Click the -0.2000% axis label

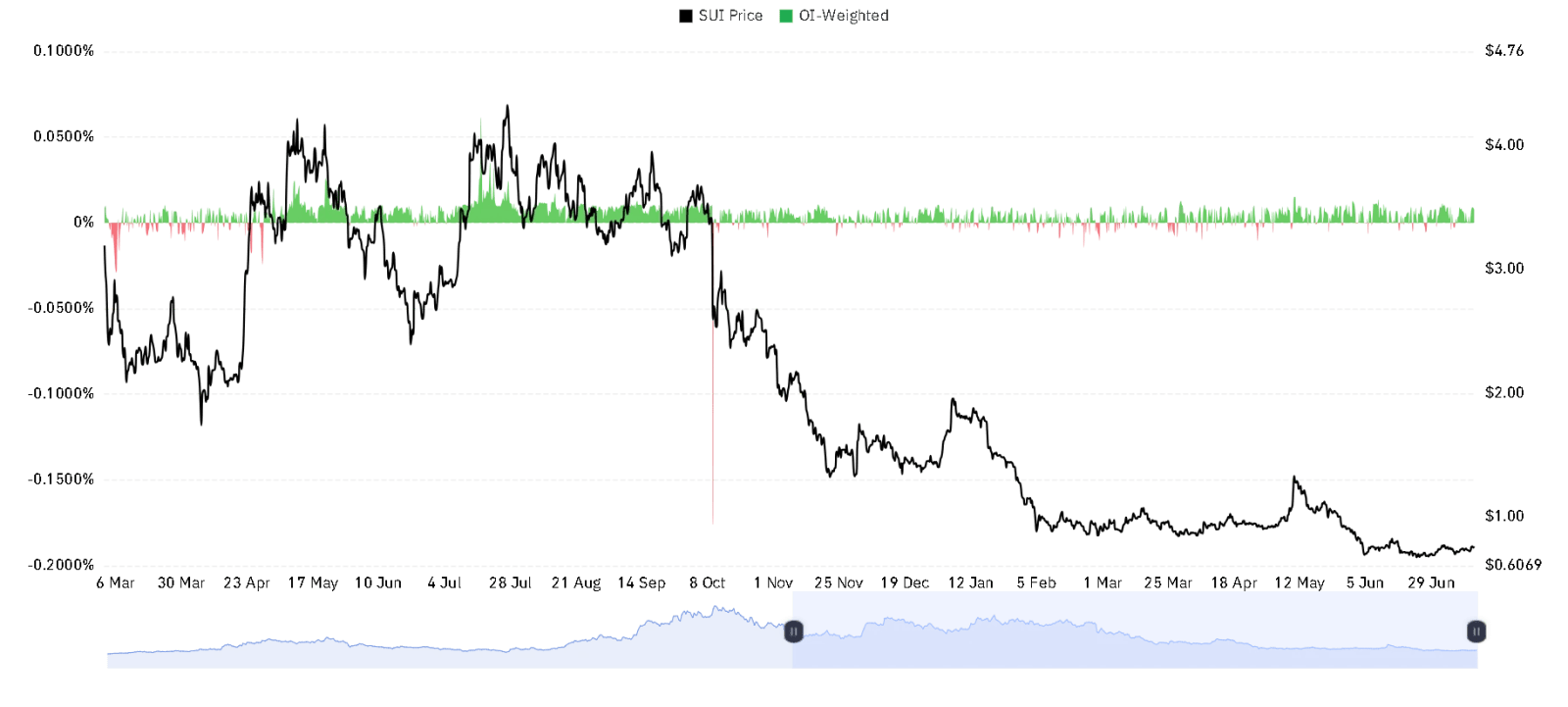(x=61, y=565)
